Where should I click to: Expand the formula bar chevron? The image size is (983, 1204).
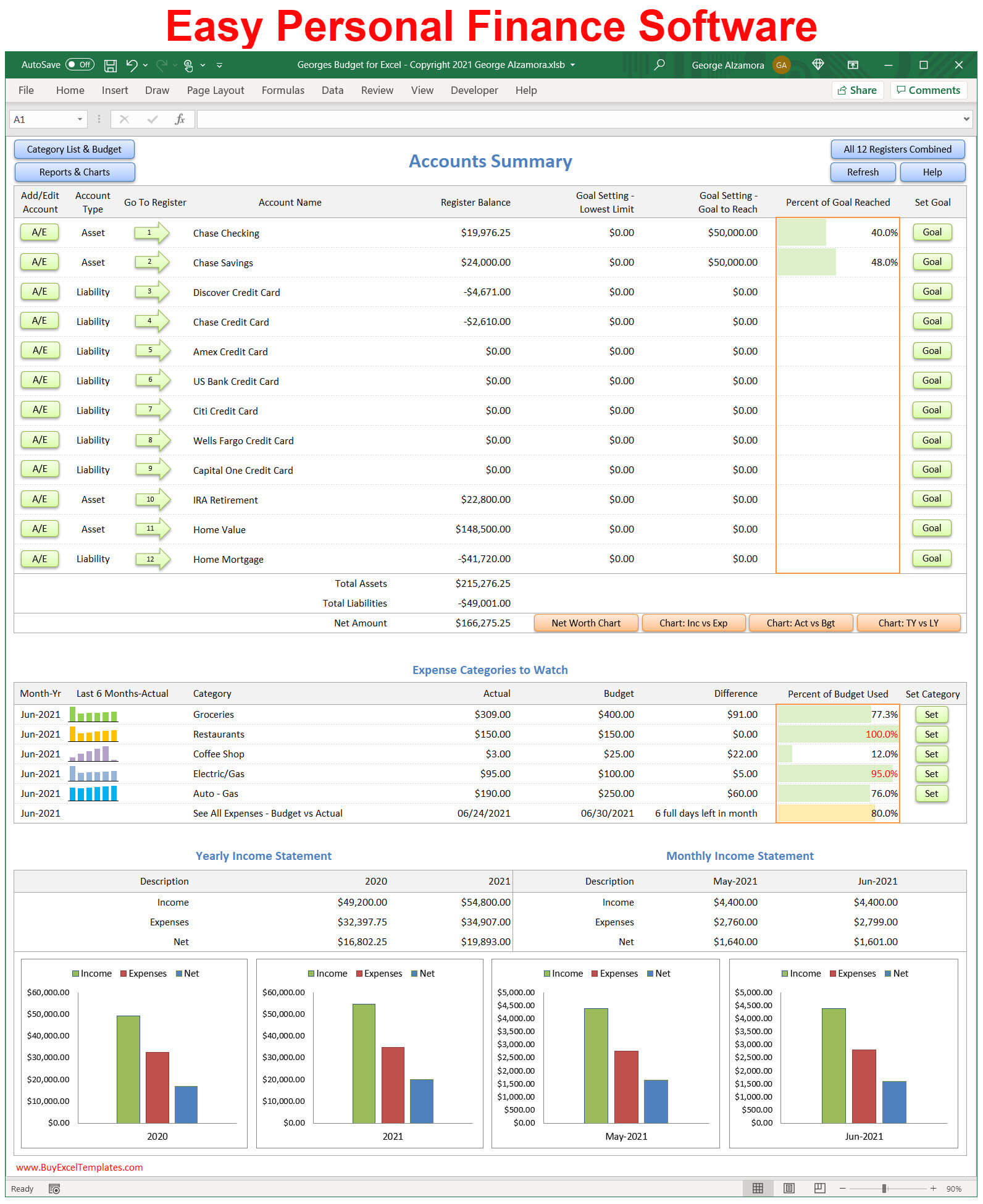coord(966,119)
